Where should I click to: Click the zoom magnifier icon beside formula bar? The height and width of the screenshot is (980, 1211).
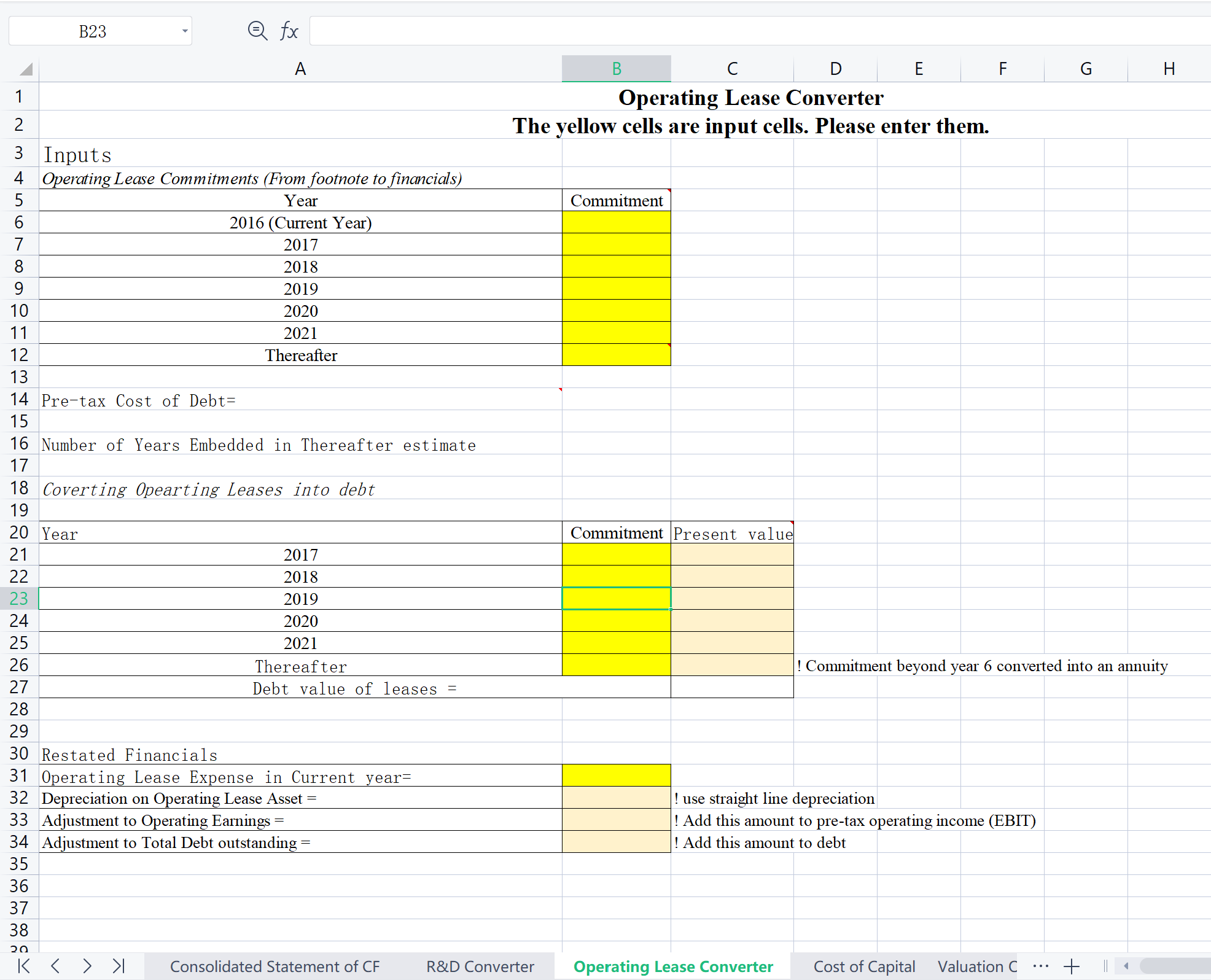257,31
